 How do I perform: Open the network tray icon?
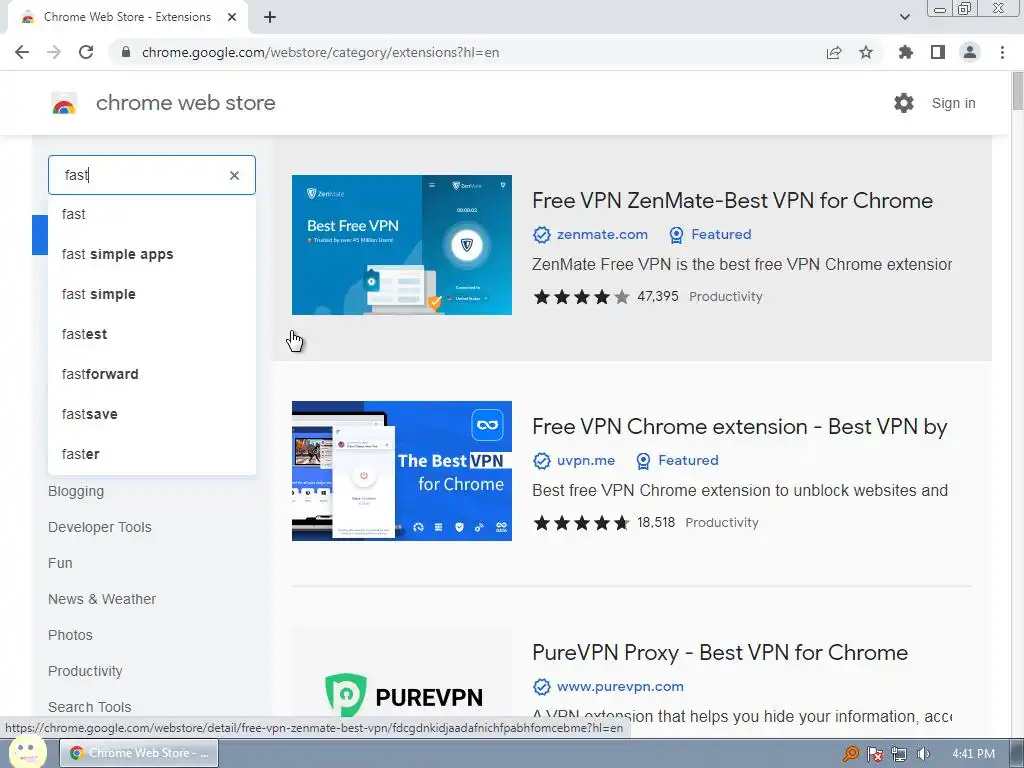pos(899,754)
